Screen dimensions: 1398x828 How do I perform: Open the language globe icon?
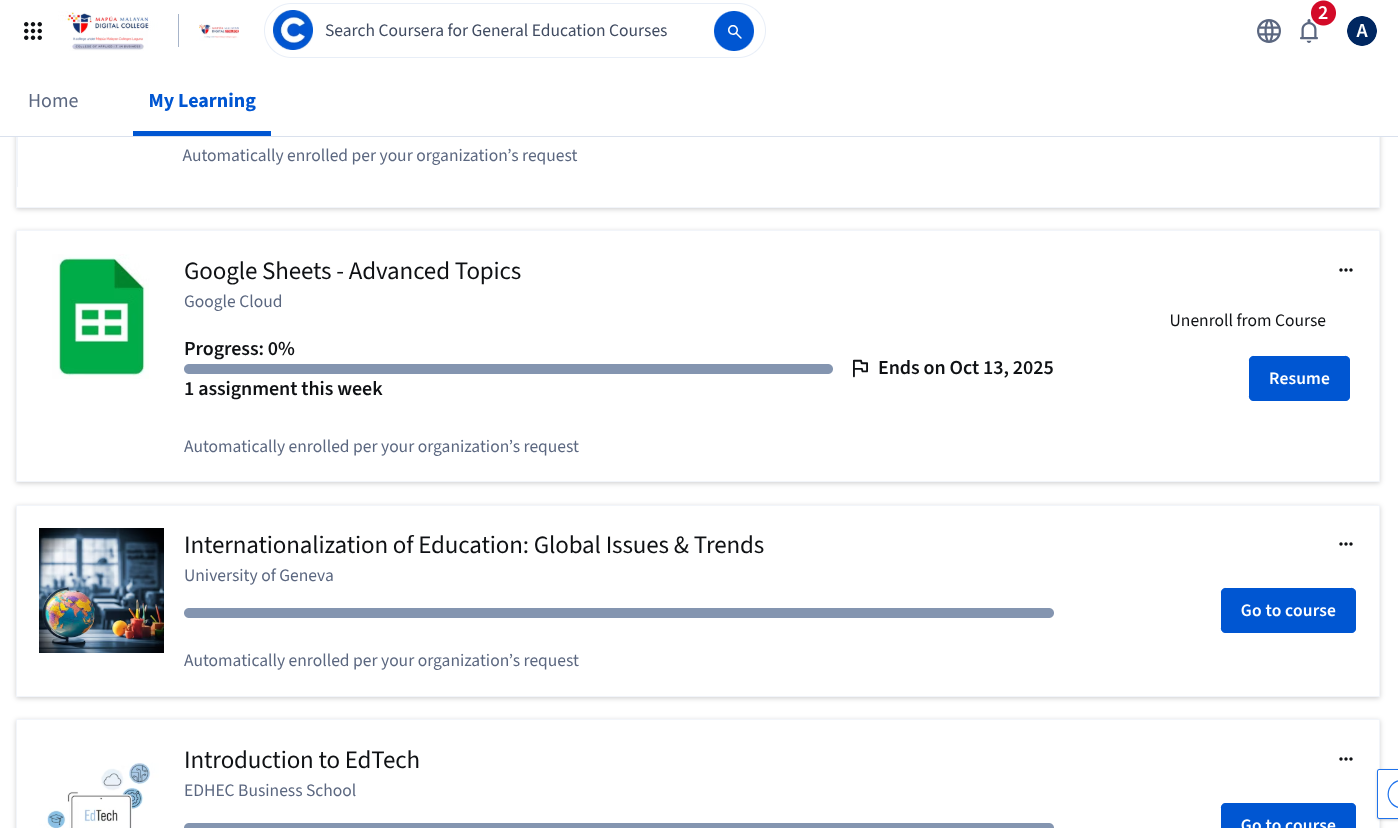1268,31
